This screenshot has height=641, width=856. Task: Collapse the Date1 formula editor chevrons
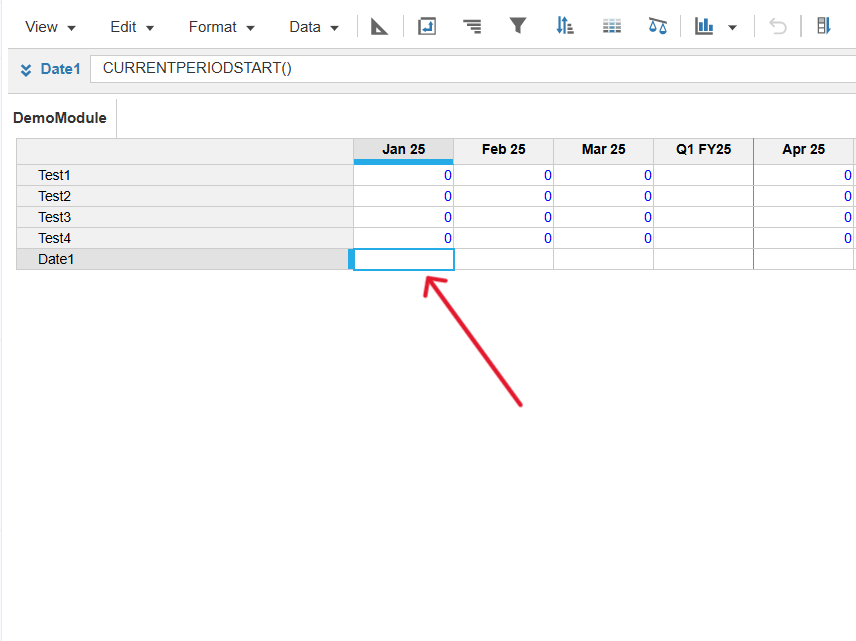coord(24,70)
